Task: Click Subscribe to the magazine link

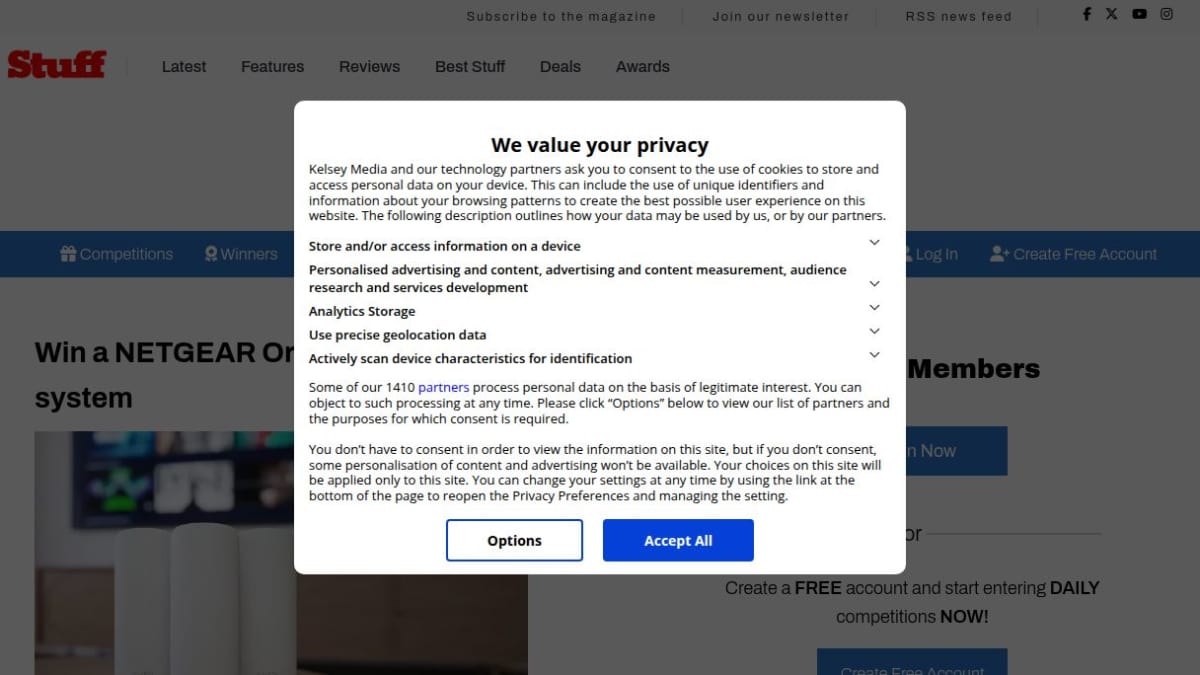Action: (561, 16)
